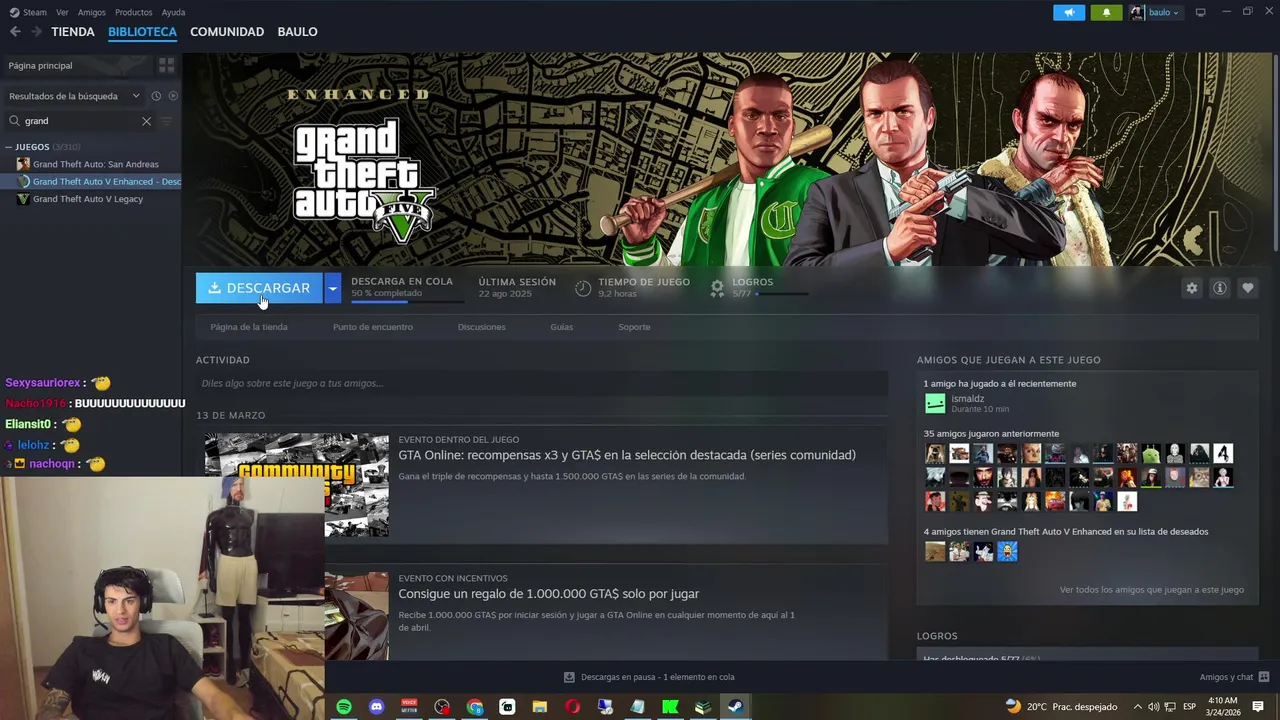The width and height of the screenshot is (1280, 720).
Task: Open the Productos menu
Action: (x=133, y=12)
